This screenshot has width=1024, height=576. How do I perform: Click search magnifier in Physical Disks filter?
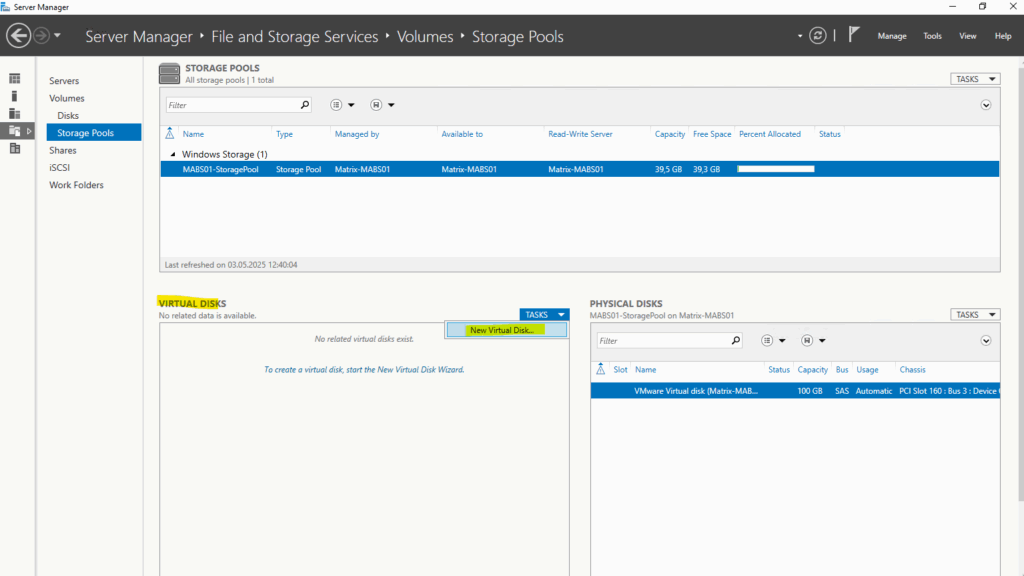[x=735, y=341]
